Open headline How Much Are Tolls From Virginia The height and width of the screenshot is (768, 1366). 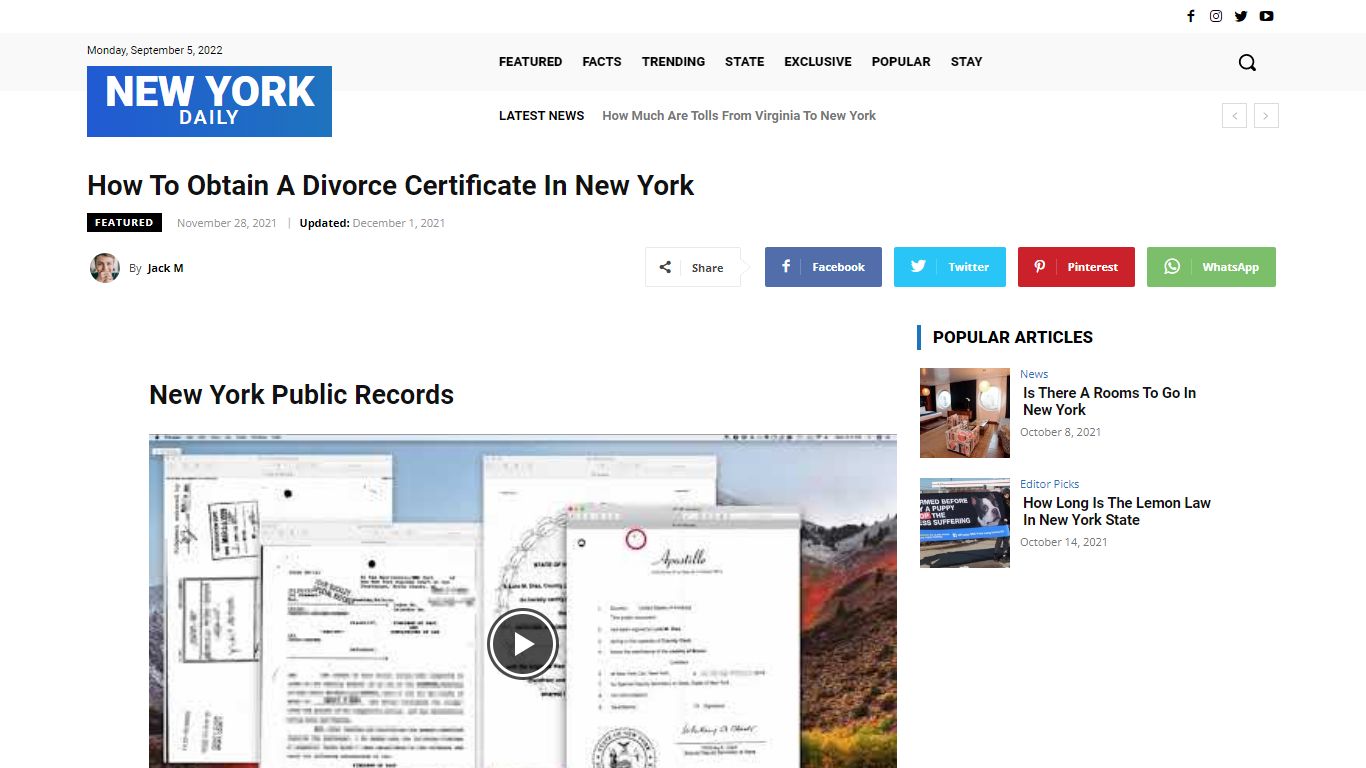pos(739,116)
